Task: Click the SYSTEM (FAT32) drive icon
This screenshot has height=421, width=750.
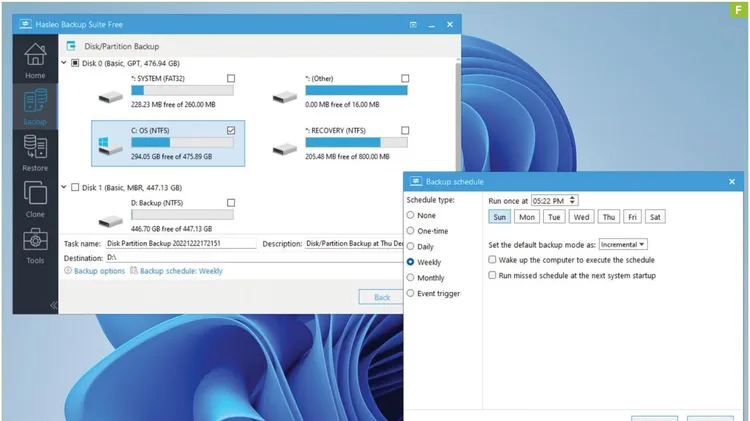Action: (x=110, y=98)
